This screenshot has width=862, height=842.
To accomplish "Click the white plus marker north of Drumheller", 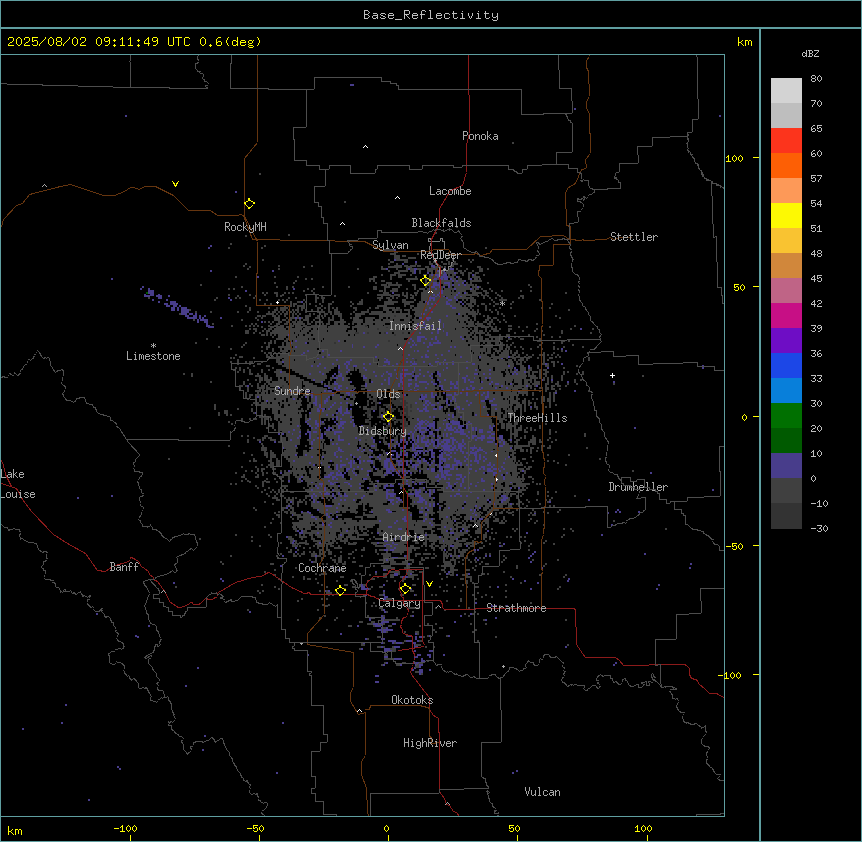I will pyautogui.click(x=612, y=375).
